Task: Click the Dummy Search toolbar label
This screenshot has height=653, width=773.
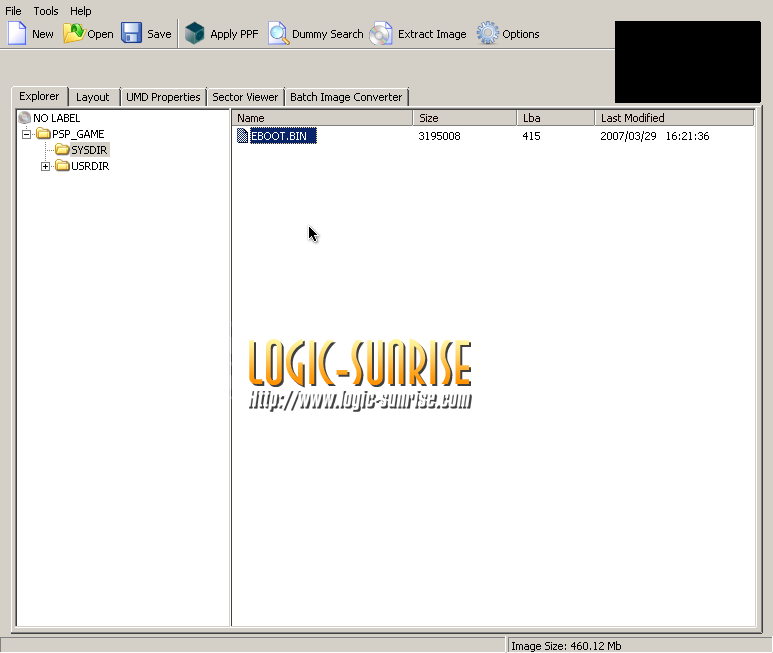Action: [327, 34]
